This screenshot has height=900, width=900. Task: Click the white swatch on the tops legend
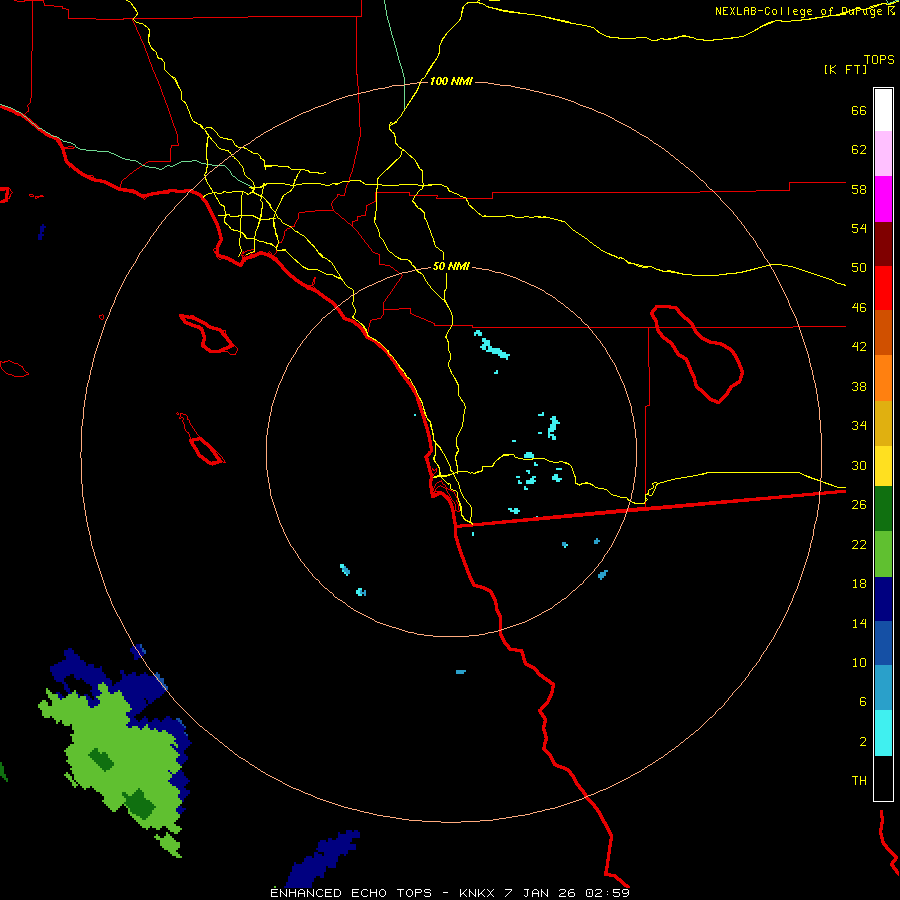pyautogui.click(x=883, y=110)
